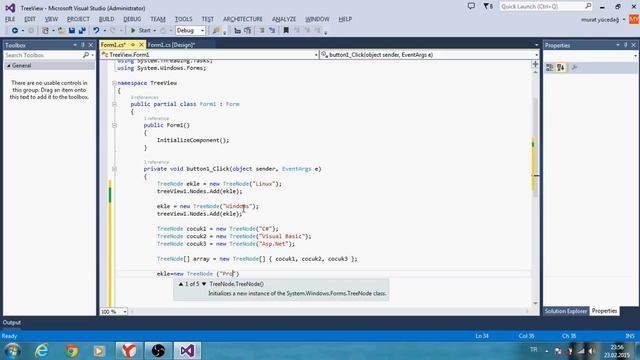
Task: Show the previous TreeNode overload in tooltip
Action: point(181,284)
